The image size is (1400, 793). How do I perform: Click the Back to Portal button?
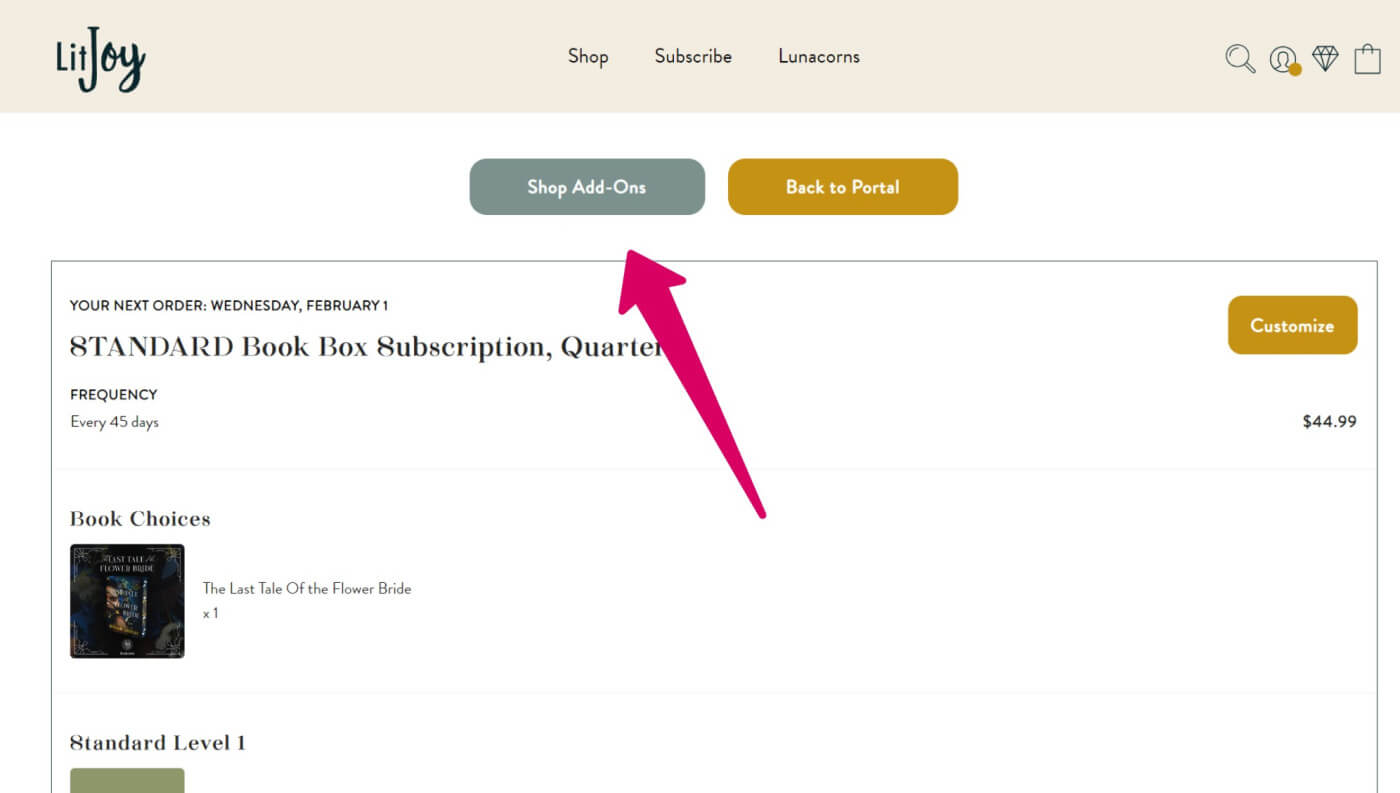843,187
